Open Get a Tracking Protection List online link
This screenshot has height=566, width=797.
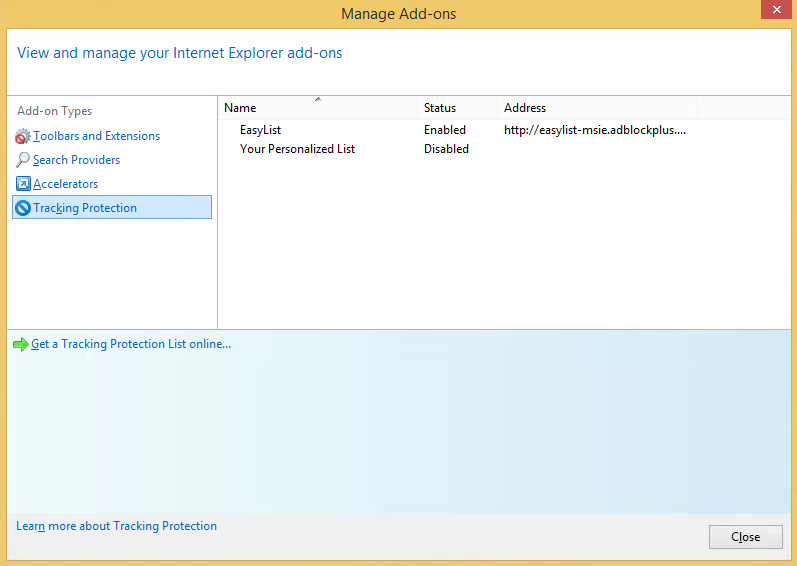(131, 344)
